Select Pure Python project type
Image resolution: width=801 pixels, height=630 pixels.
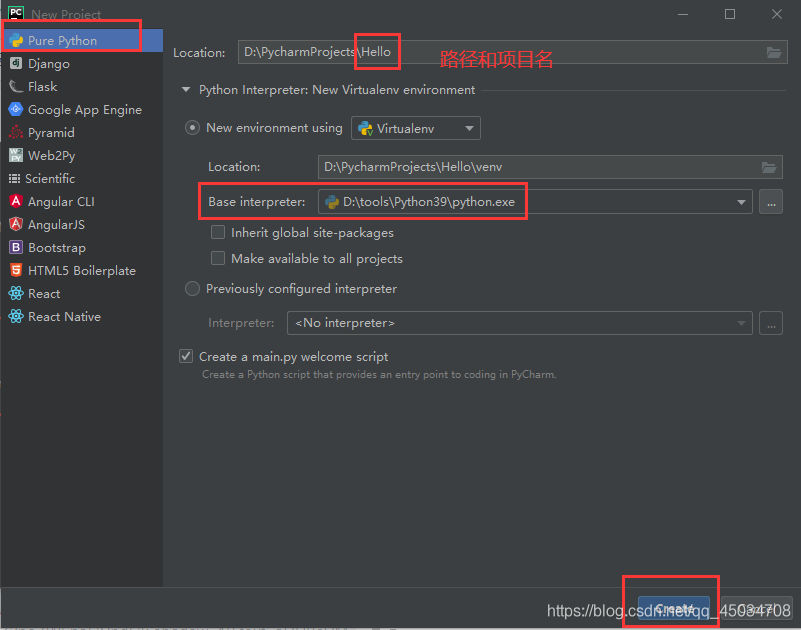62,41
